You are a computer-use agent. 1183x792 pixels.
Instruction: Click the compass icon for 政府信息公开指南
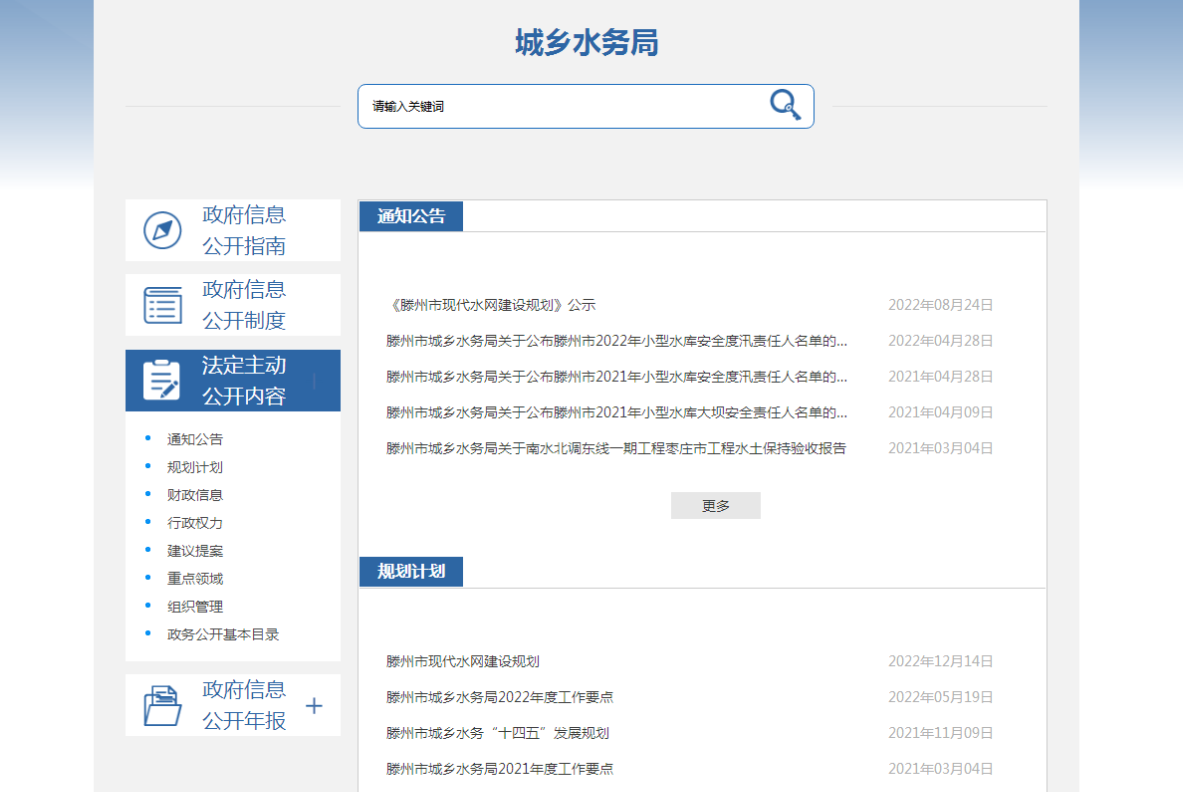tap(162, 230)
